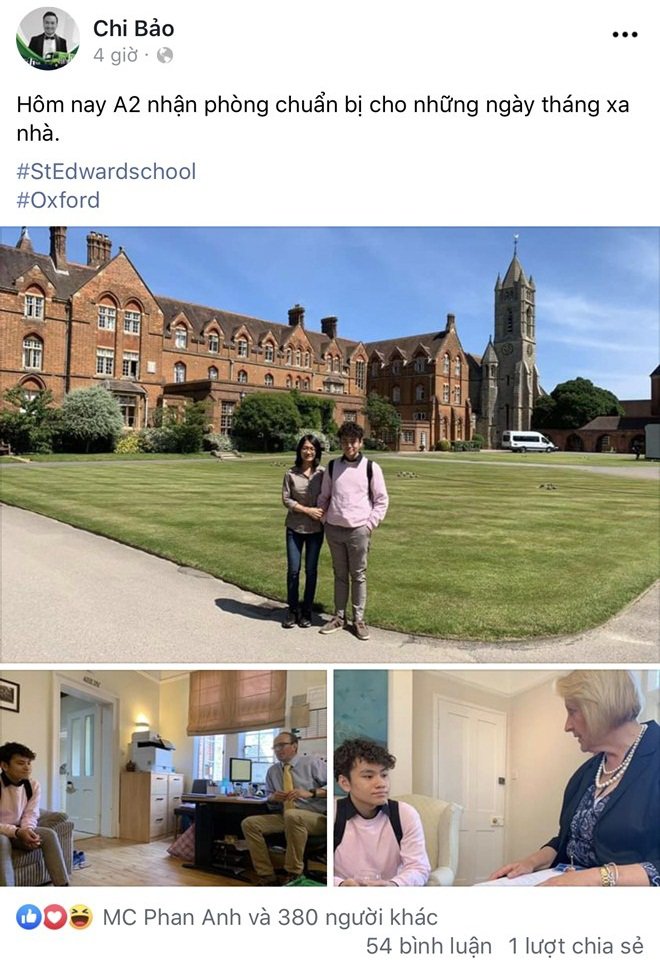Open the Chi Bảo profile name link
Screen dimensions: 660x966
pos(133,29)
